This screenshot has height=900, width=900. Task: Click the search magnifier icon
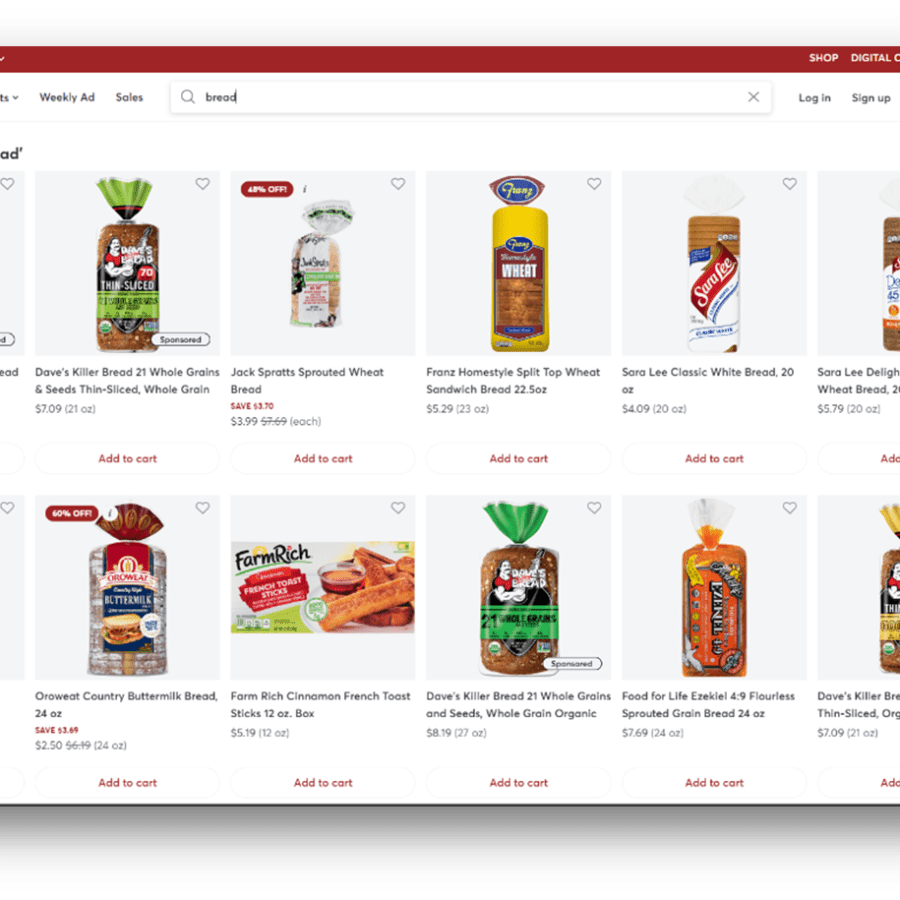(x=188, y=96)
